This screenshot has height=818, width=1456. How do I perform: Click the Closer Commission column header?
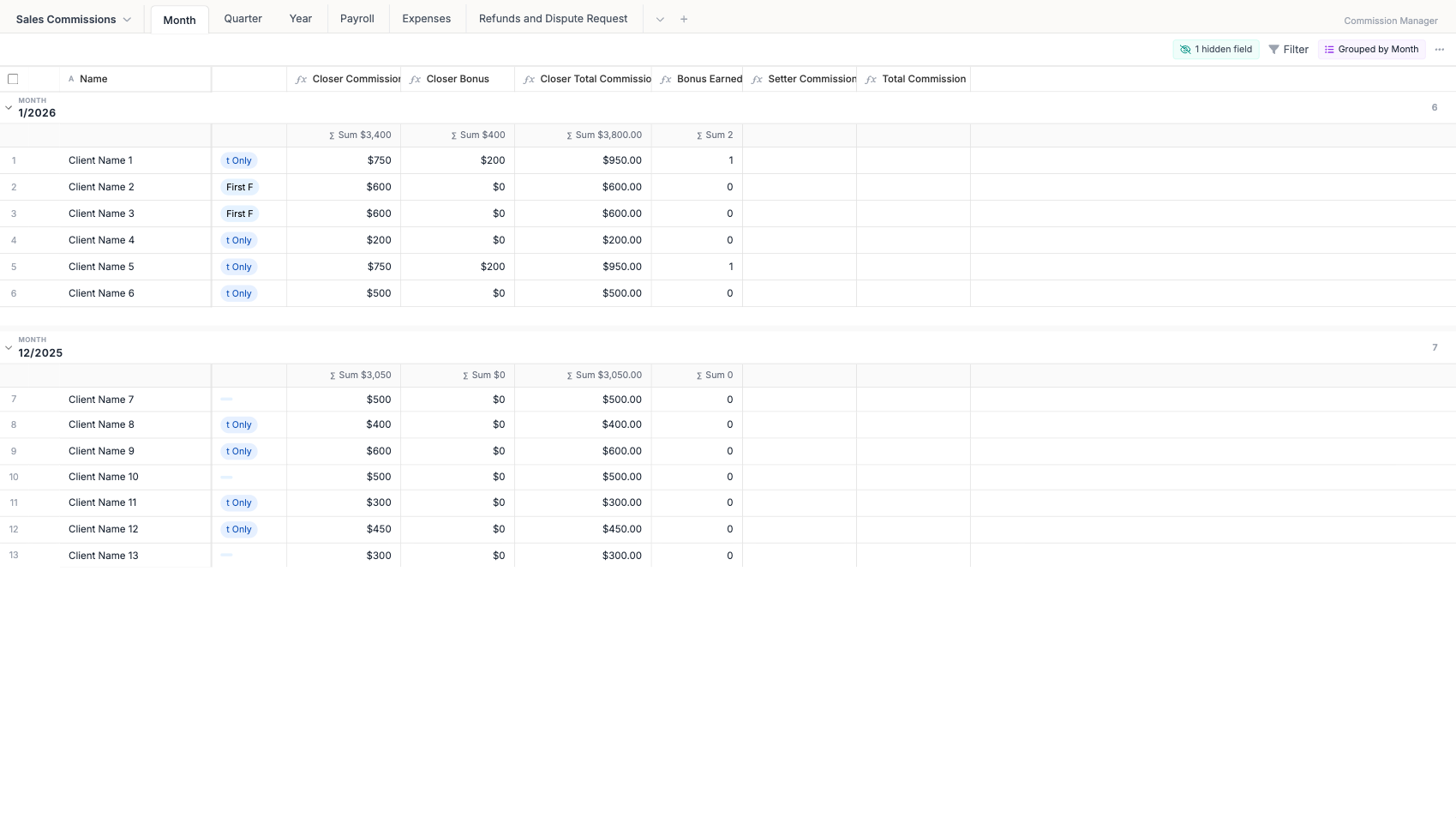pos(344,79)
